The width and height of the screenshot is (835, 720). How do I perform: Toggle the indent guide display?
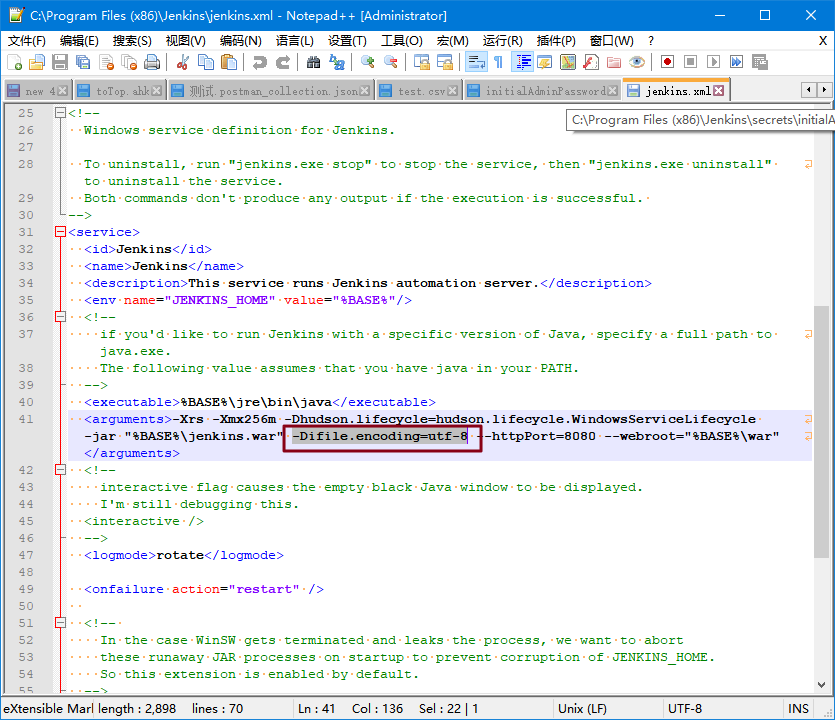pos(522,62)
